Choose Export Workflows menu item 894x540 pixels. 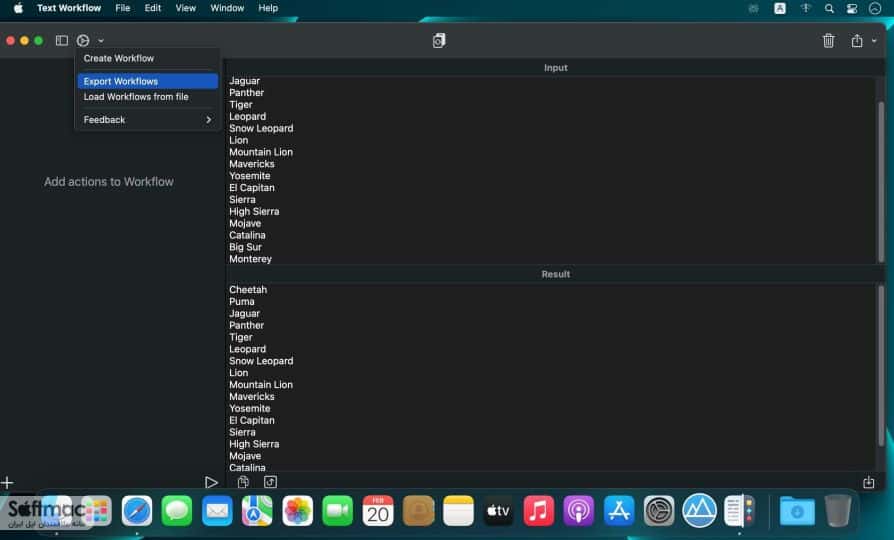(148, 81)
